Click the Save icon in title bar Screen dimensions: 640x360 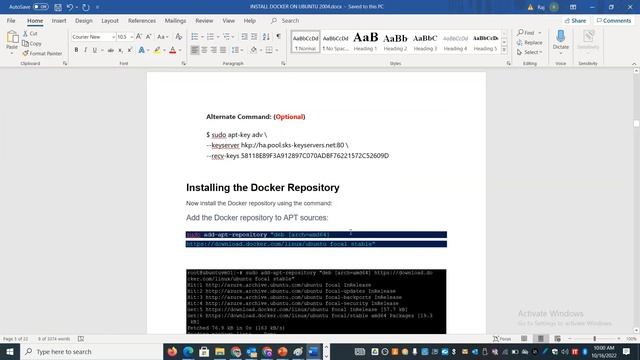(x=58, y=7)
